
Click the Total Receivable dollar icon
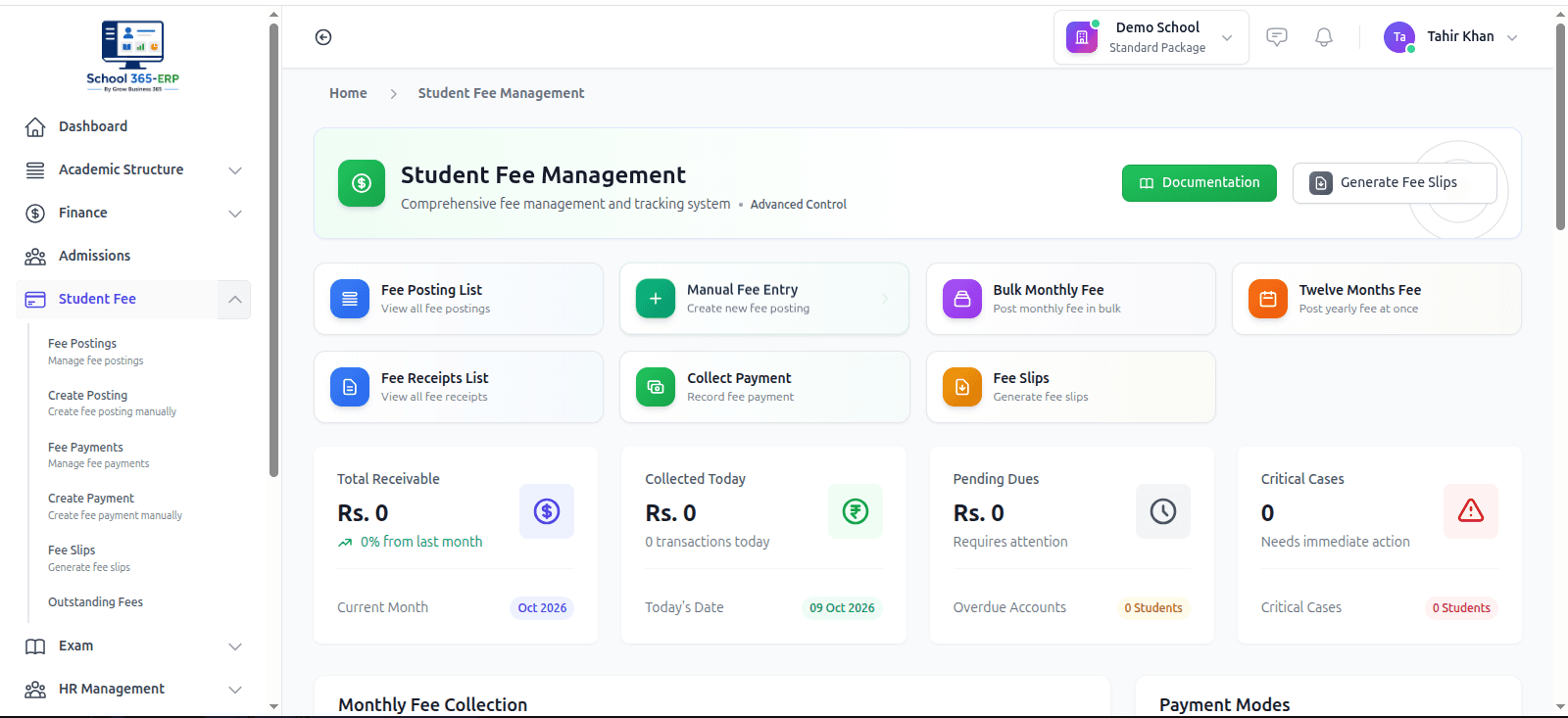pos(547,511)
